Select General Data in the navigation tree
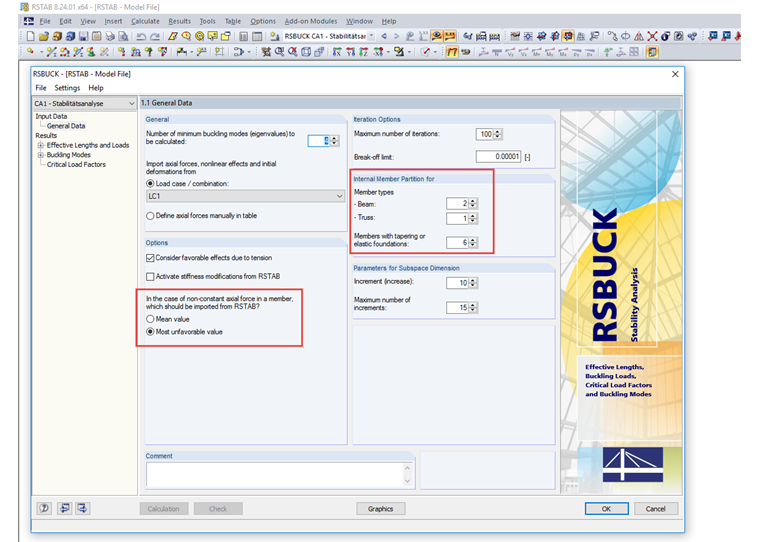The height and width of the screenshot is (542, 760). [x=66, y=126]
